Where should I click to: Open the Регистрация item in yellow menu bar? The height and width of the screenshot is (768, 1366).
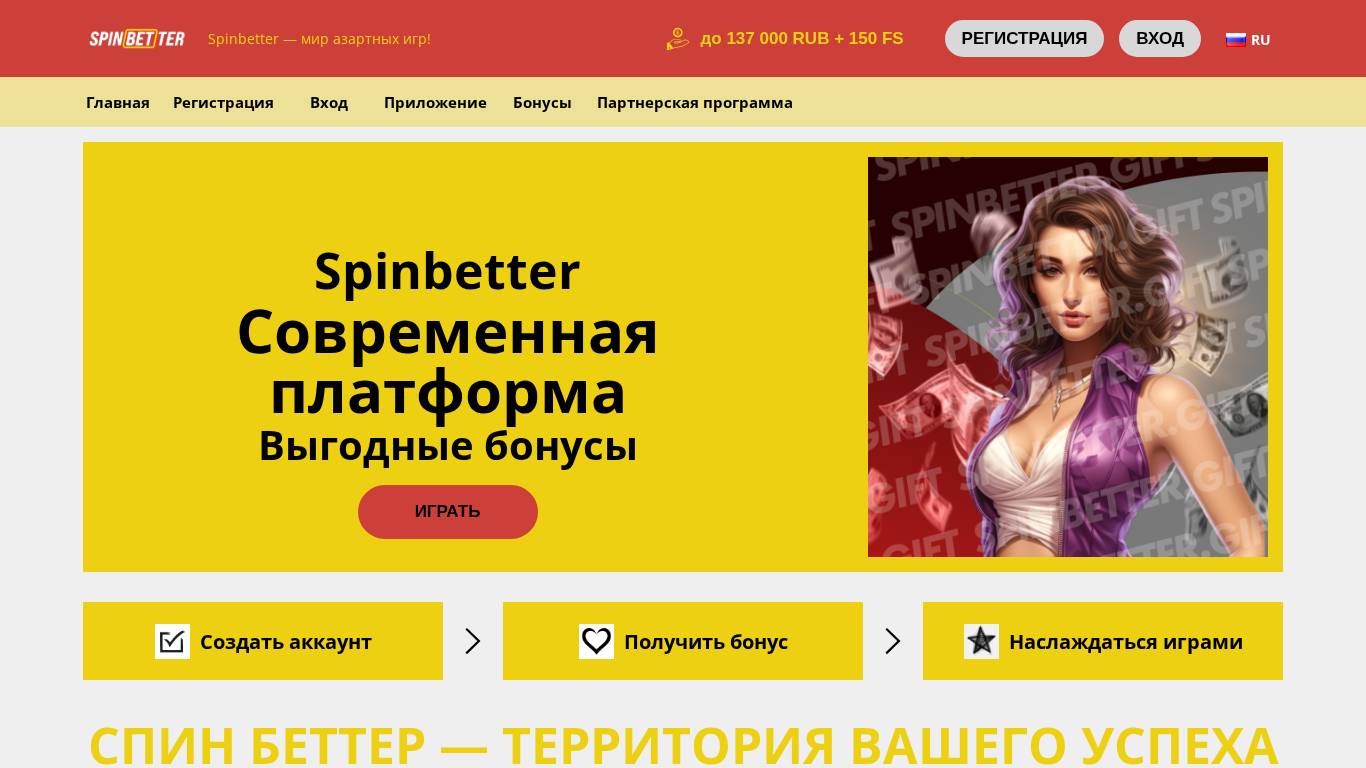pyautogui.click(x=223, y=102)
